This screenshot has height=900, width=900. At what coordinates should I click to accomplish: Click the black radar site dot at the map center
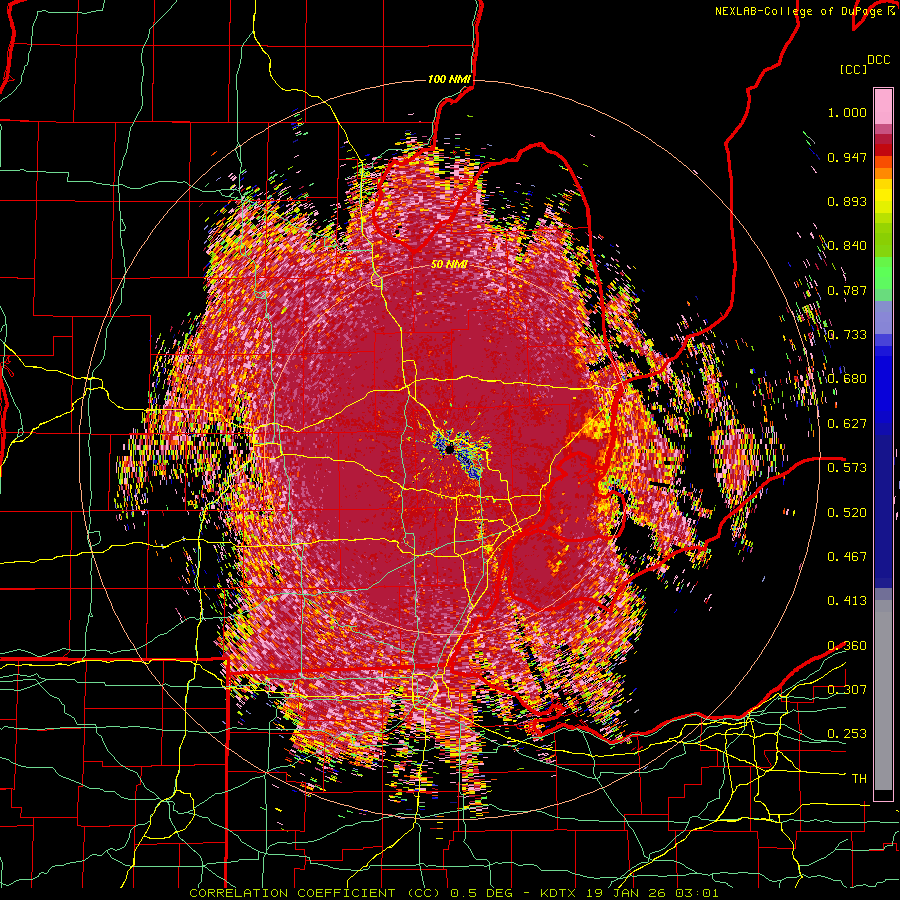click(449, 449)
